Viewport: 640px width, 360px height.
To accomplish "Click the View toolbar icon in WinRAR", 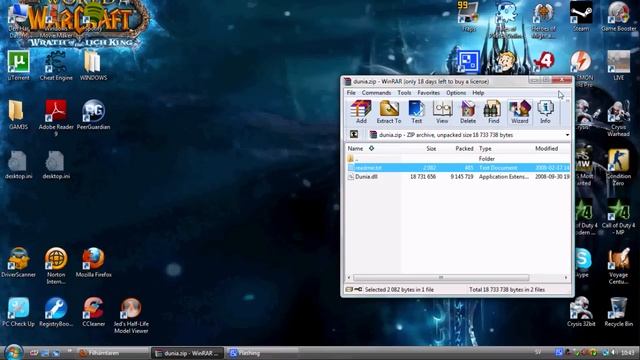I will [x=442, y=112].
